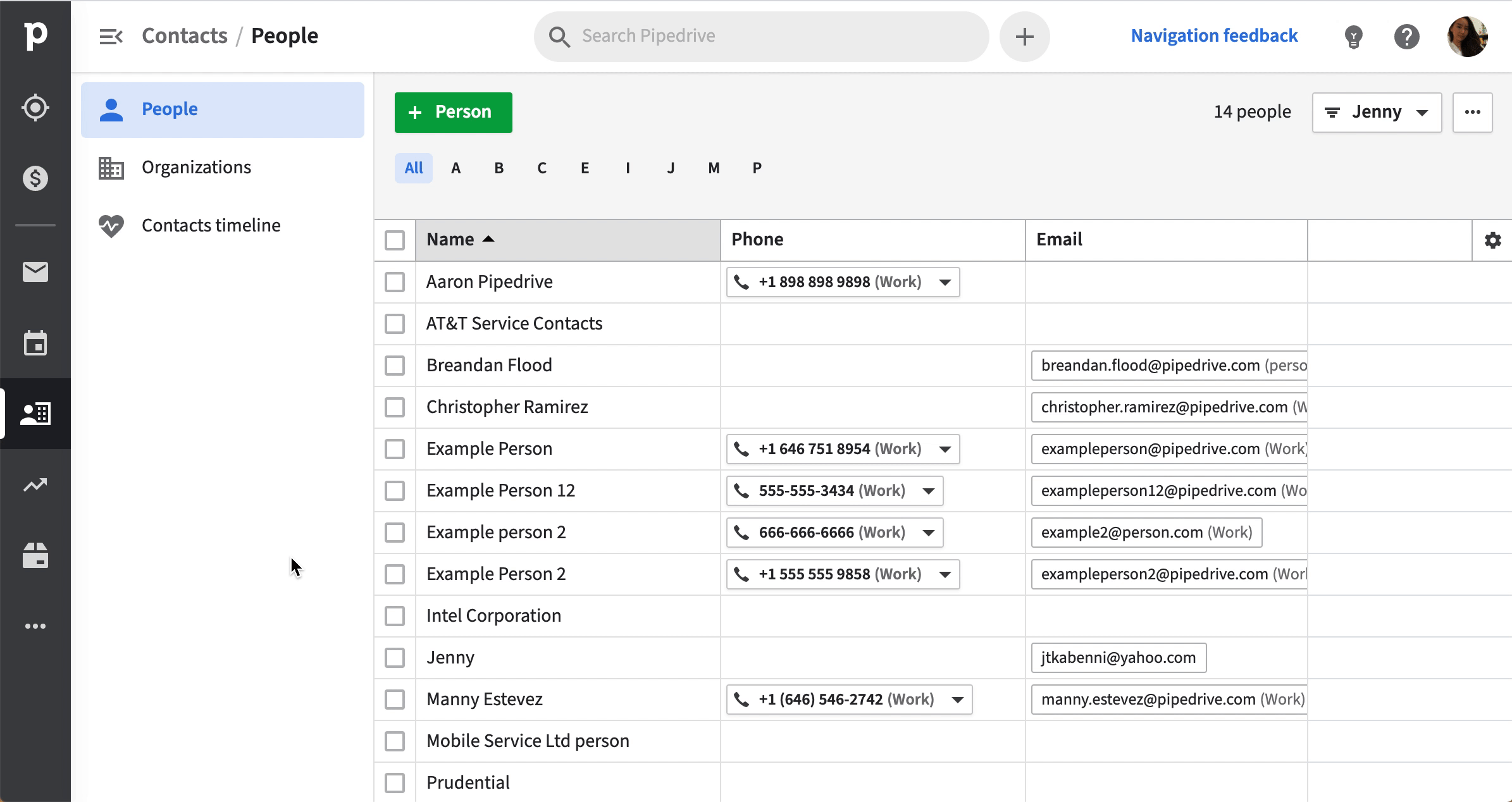Open the Activities calendar icon in sidebar
Image resolution: width=1512 pixels, height=802 pixels.
[35, 343]
